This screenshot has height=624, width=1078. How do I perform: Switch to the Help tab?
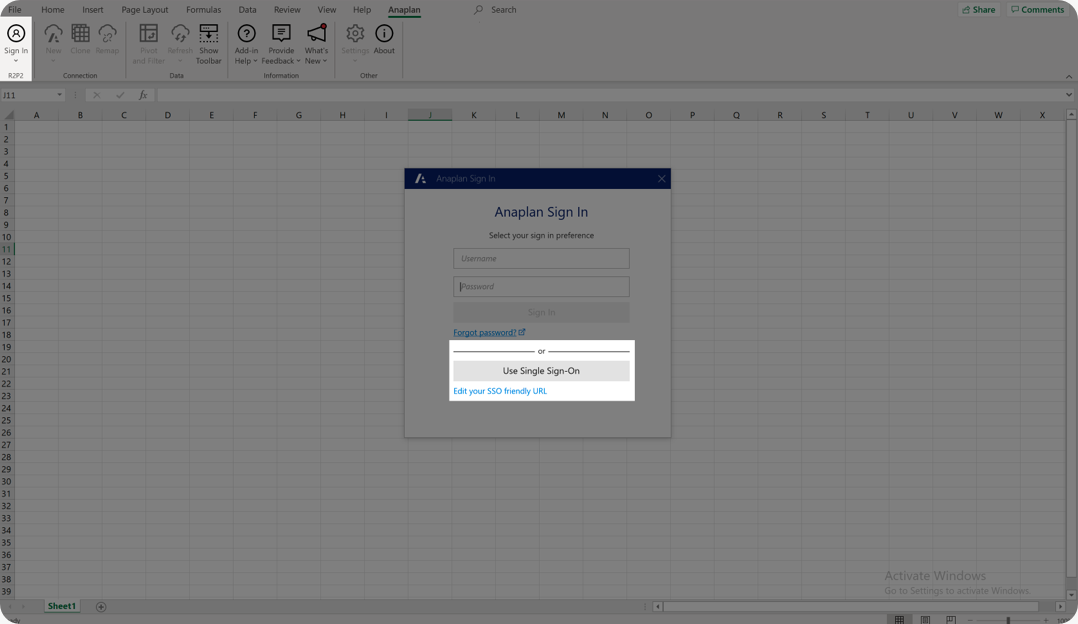pos(362,10)
